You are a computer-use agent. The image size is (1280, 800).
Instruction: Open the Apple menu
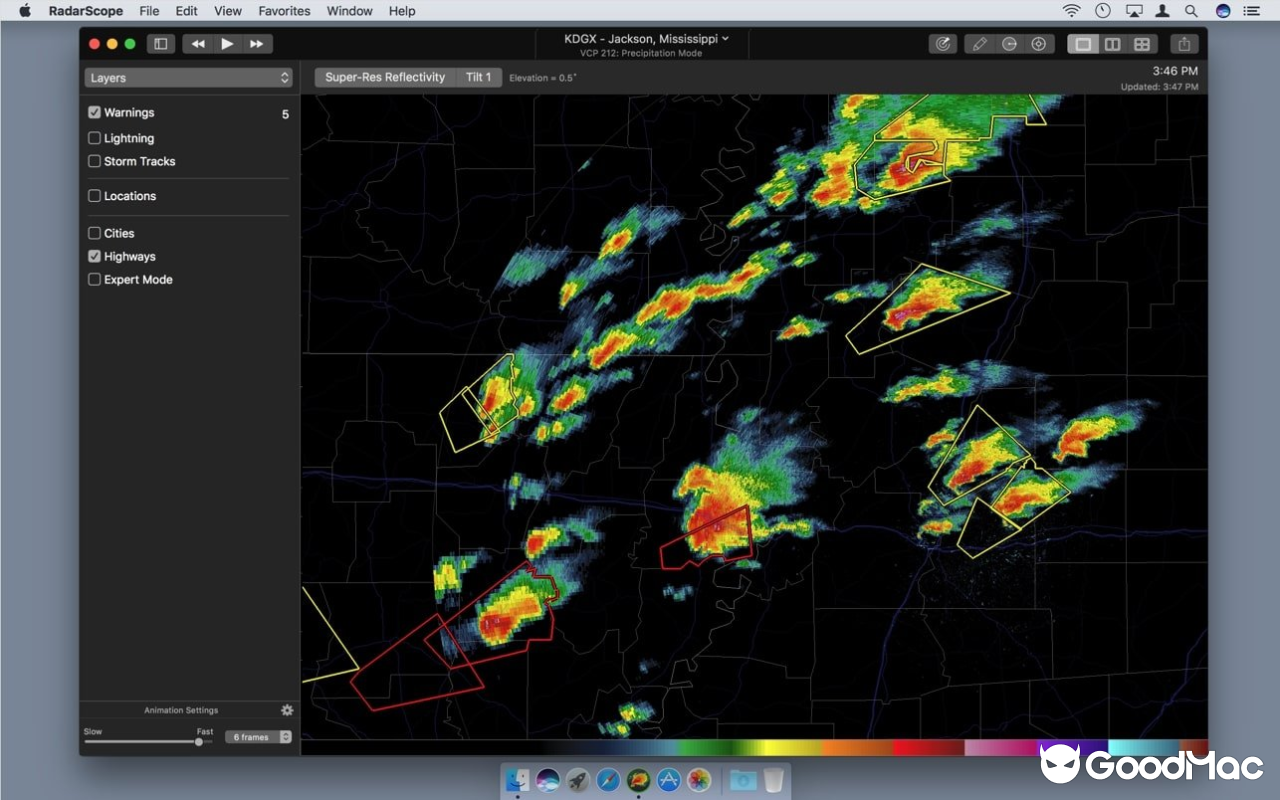pyautogui.click(x=25, y=11)
